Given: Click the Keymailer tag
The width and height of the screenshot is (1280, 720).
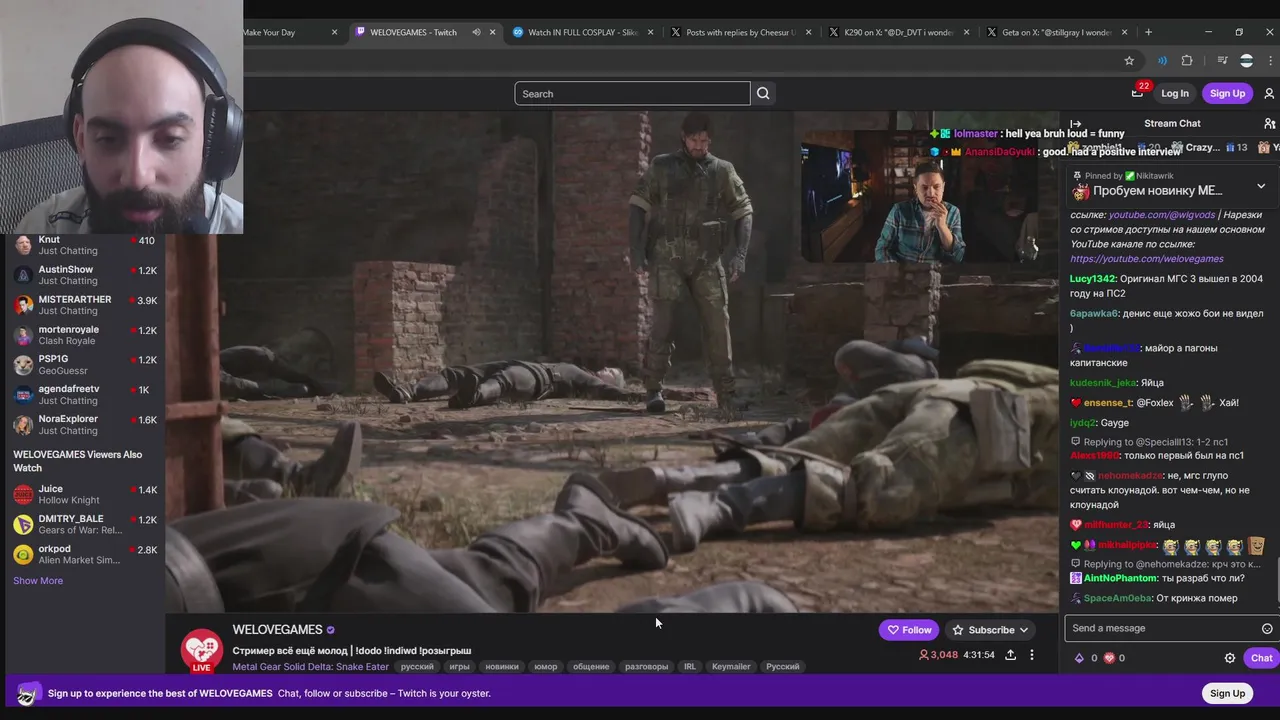Looking at the screenshot, I should coord(731,667).
